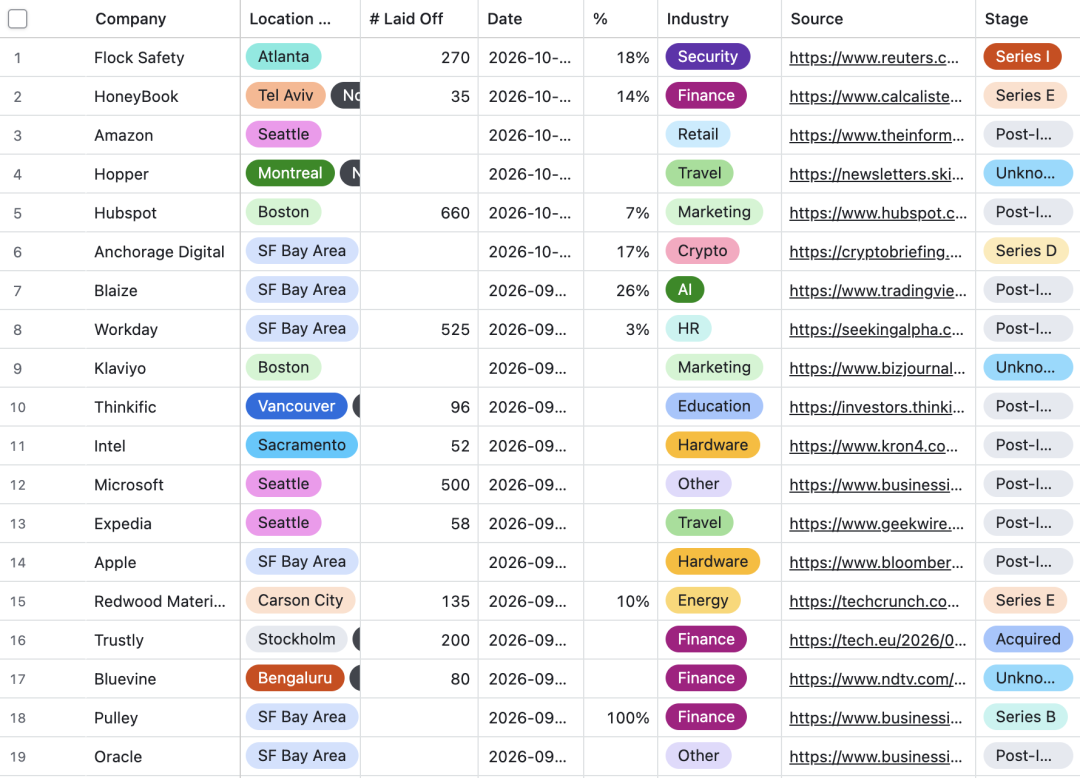
Task: Click the Bengaluru location tag
Action: [295, 678]
